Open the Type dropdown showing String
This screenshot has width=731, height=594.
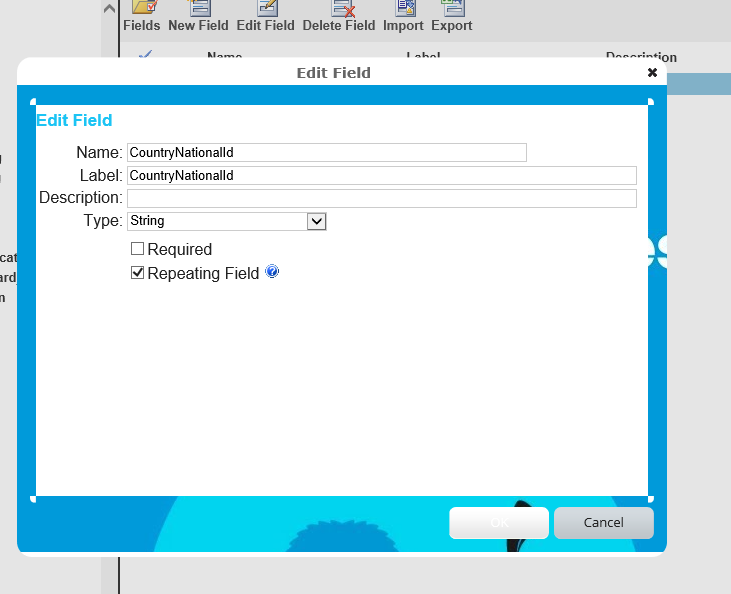tap(227, 221)
